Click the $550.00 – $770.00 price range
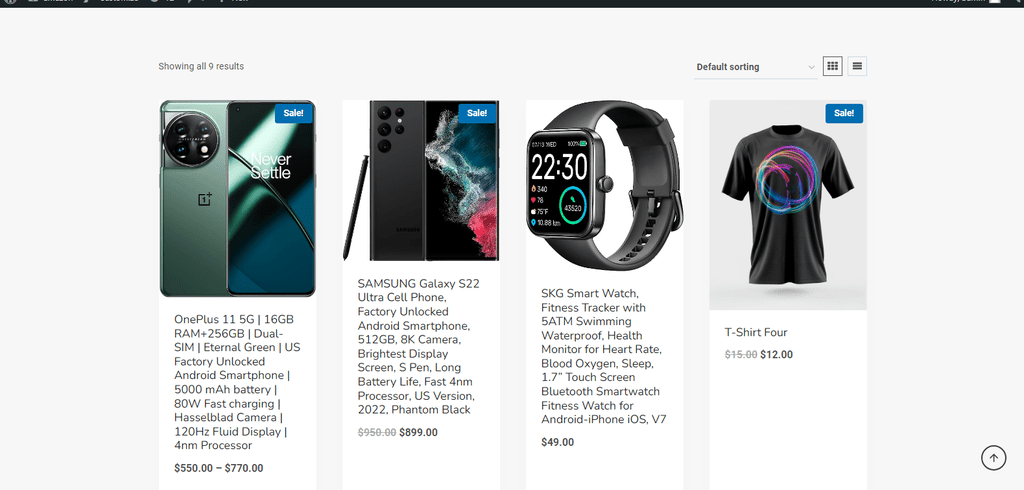This screenshot has width=1024, height=490. tap(219, 468)
